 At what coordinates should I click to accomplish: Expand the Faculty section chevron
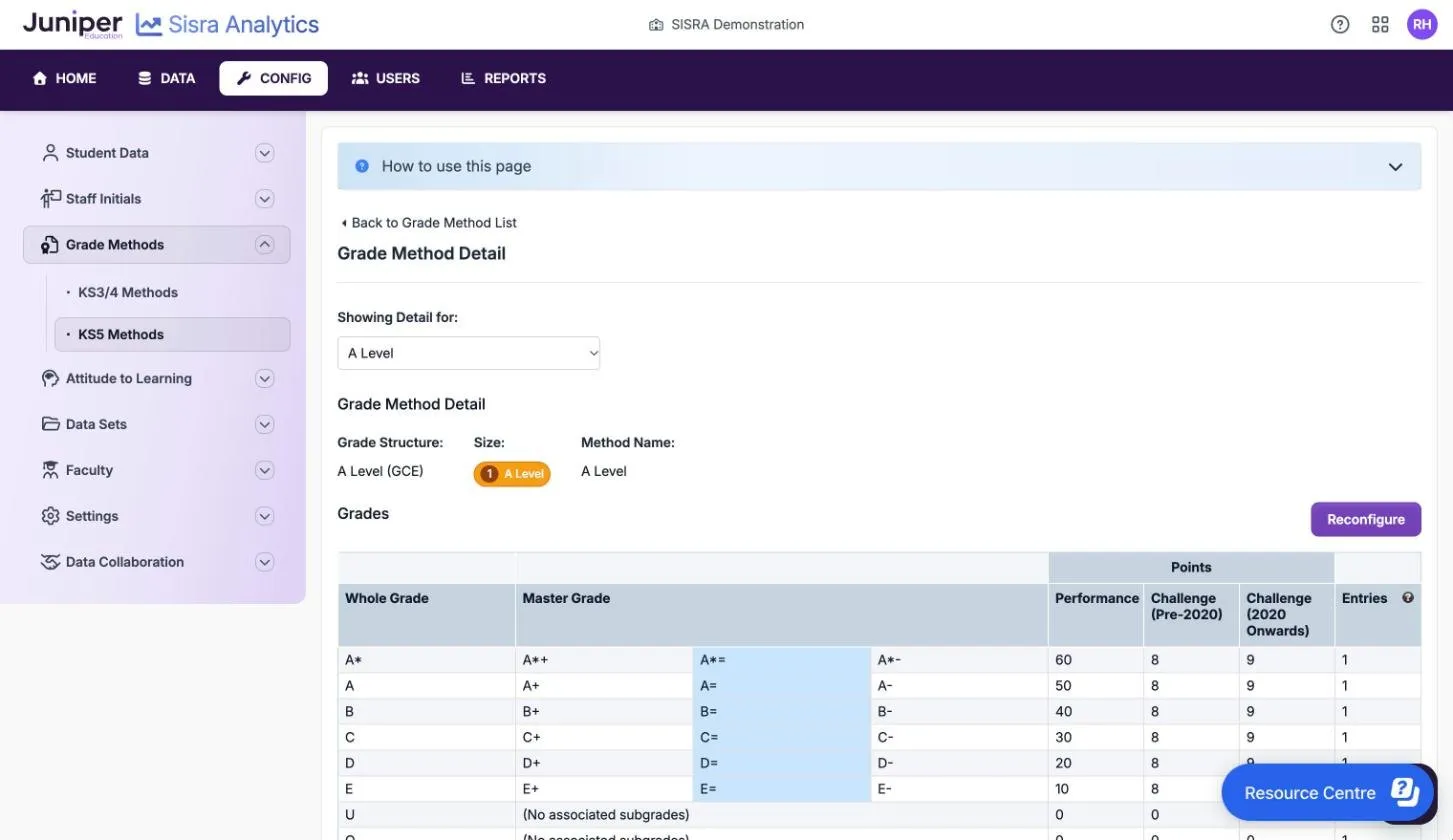264,470
